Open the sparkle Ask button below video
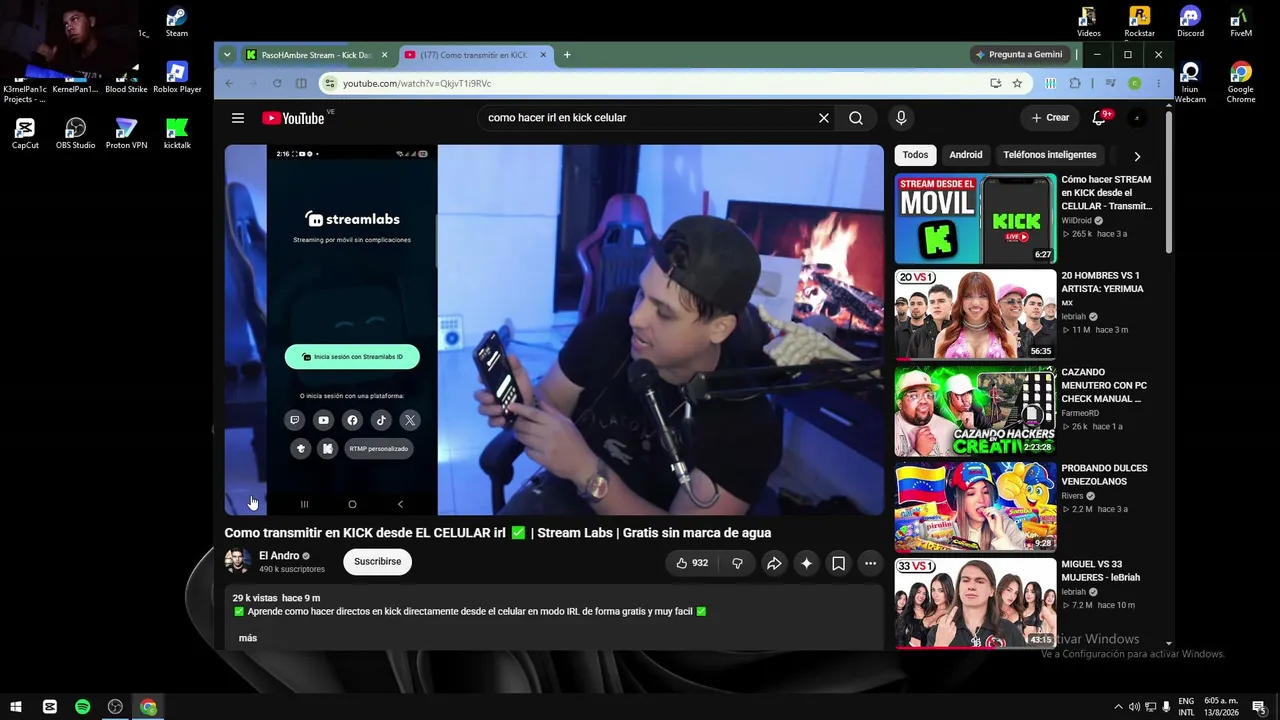Screen dimensions: 1280x720 click(x=806, y=563)
